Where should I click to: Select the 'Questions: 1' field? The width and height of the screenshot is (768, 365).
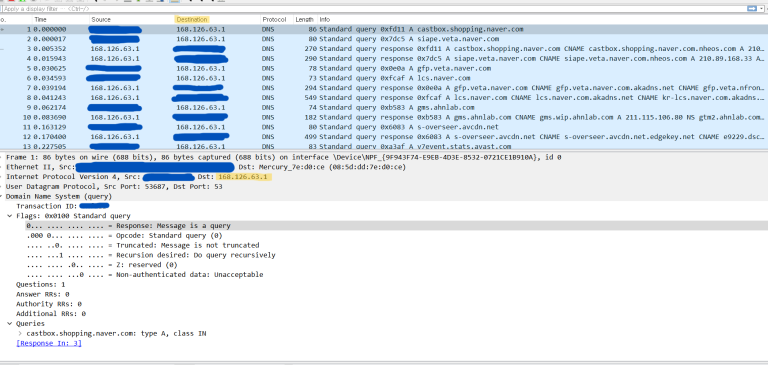coord(41,285)
